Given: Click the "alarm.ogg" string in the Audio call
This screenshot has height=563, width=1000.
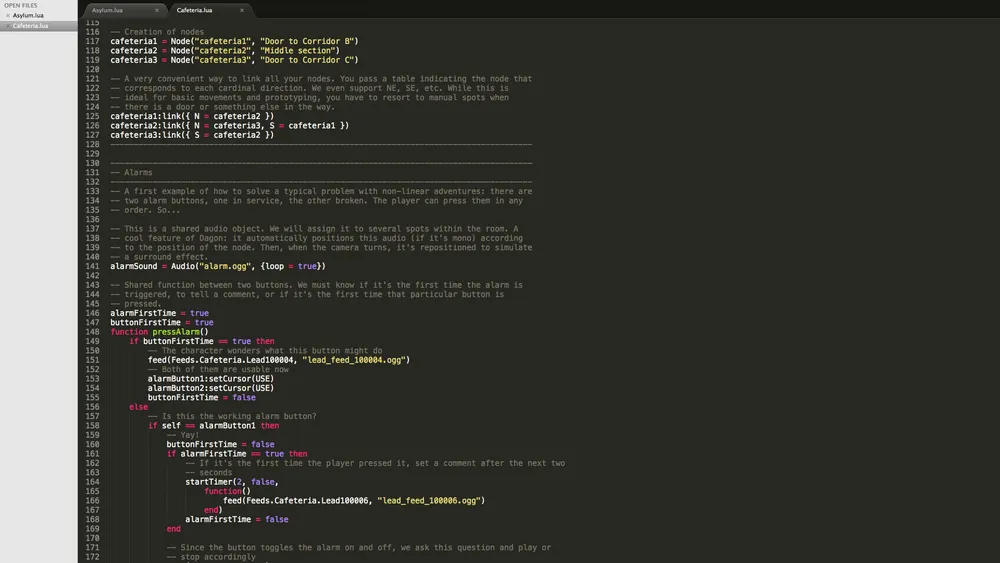Looking at the screenshot, I should [x=226, y=266].
